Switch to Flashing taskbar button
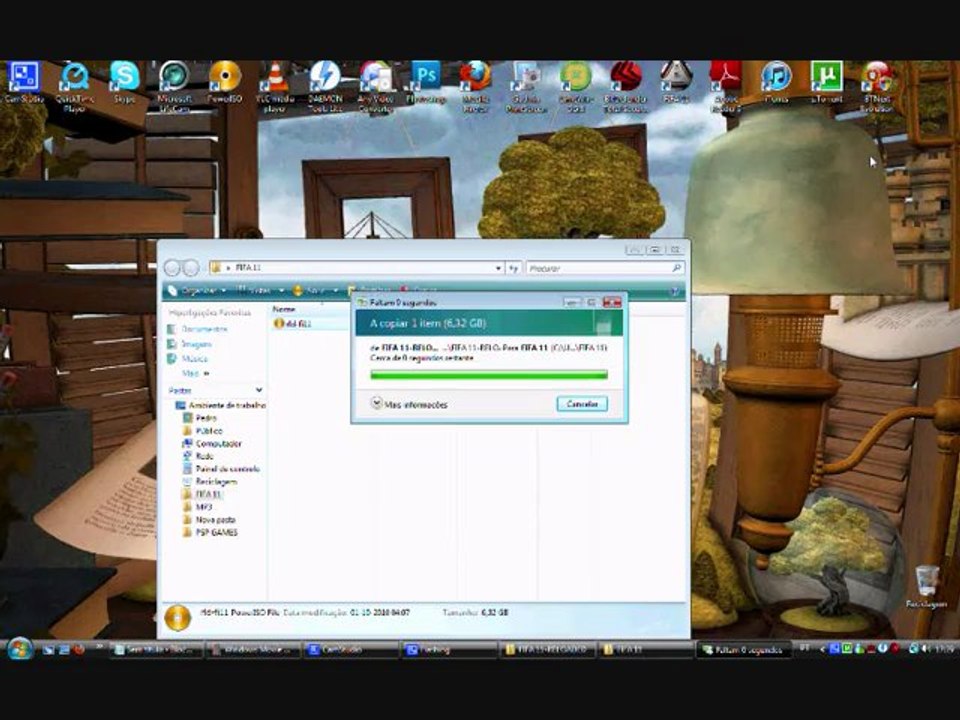Screen dimensions: 960x720 pos(448,650)
